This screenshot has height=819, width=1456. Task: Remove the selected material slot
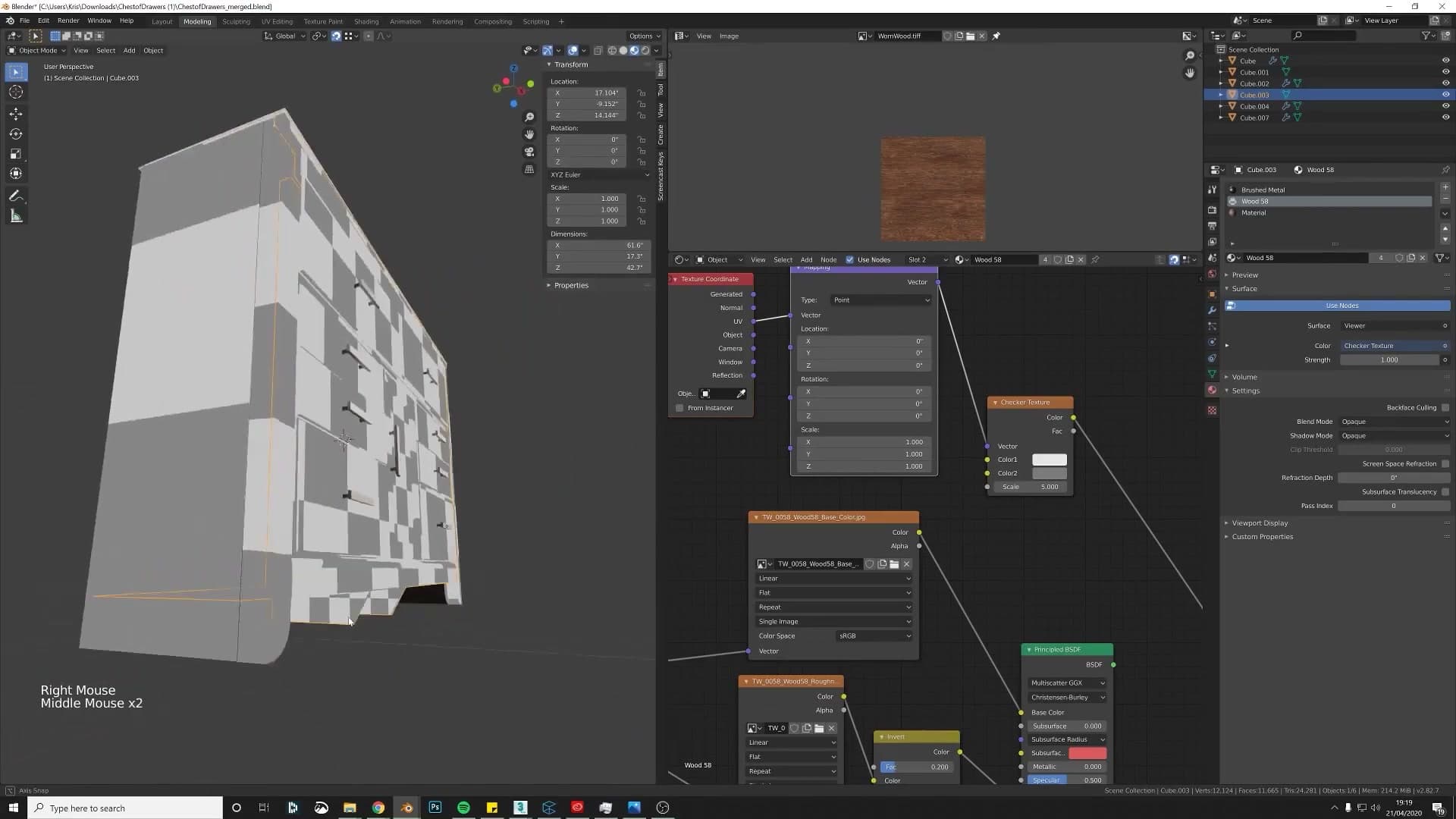point(1445,199)
